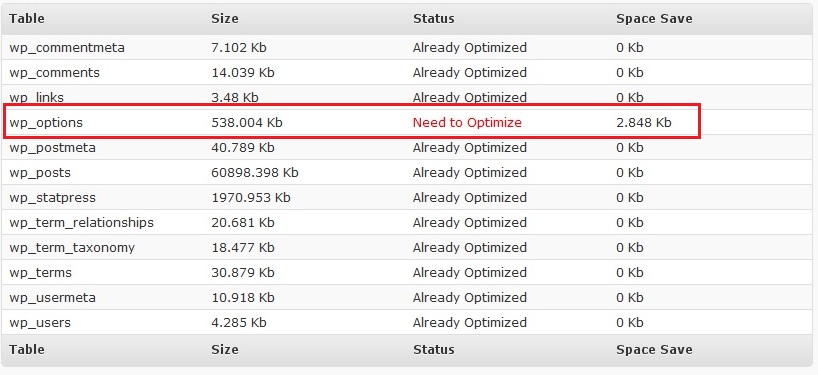This screenshot has height=375, width=818.
Task: Click the top Size column header
Action: 225,19
